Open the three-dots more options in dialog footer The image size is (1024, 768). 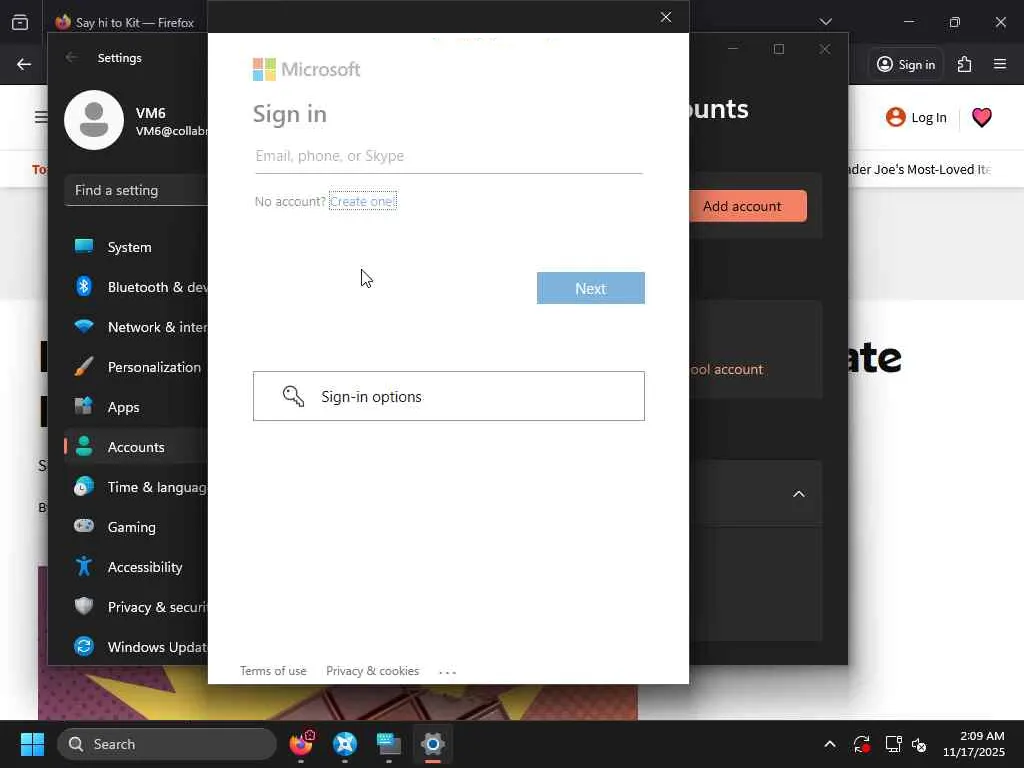pyautogui.click(x=447, y=672)
